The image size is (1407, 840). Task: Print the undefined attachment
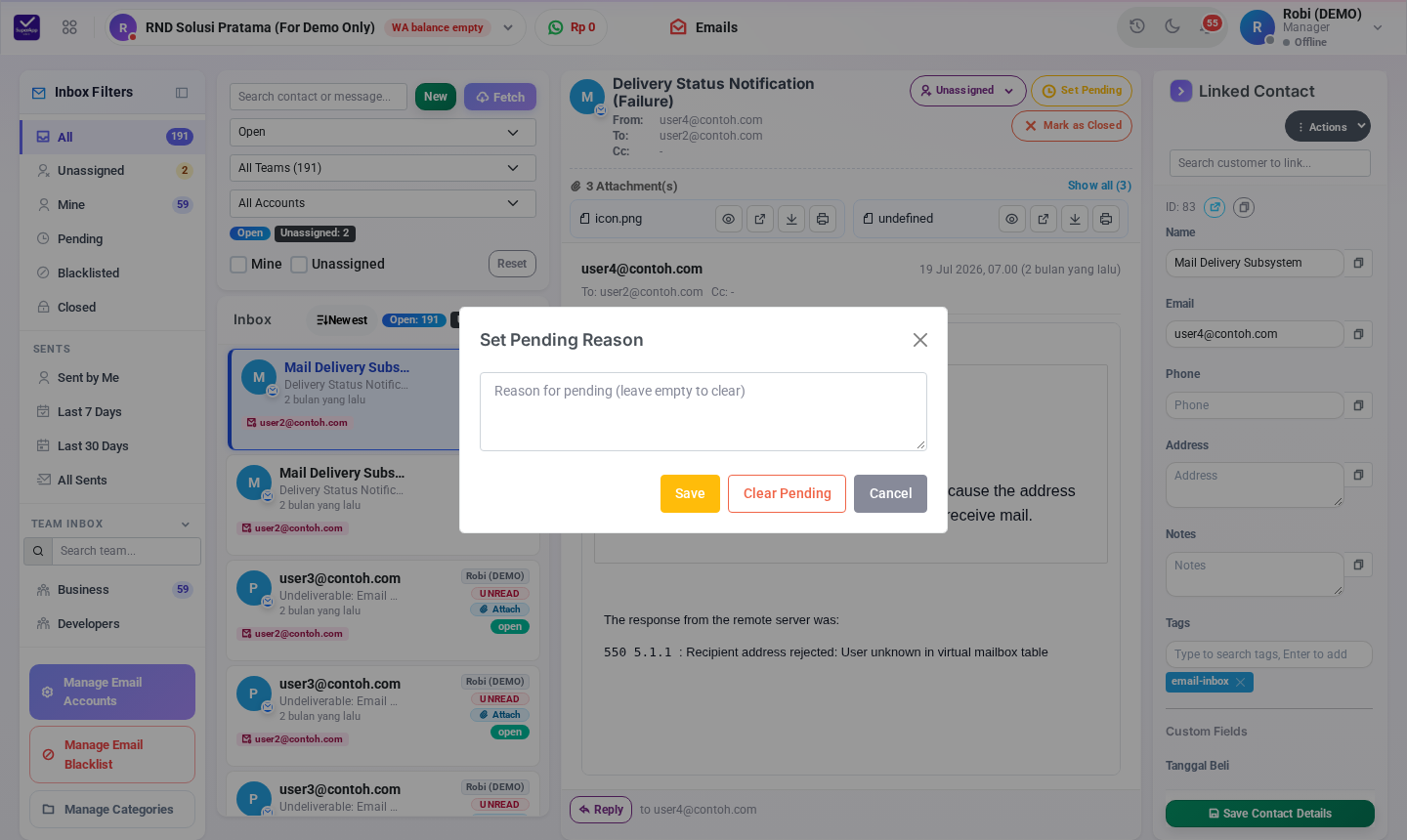tap(1106, 219)
